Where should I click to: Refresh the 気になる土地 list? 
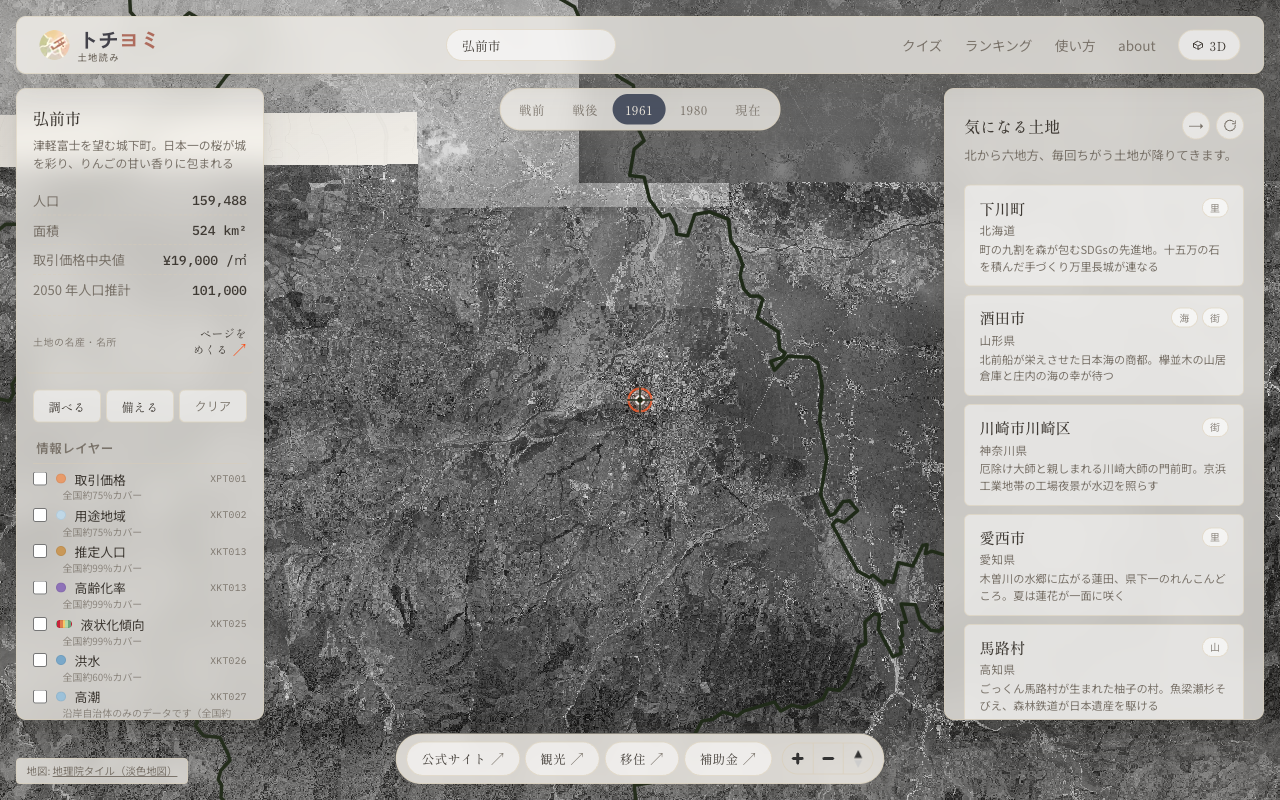click(1230, 125)
